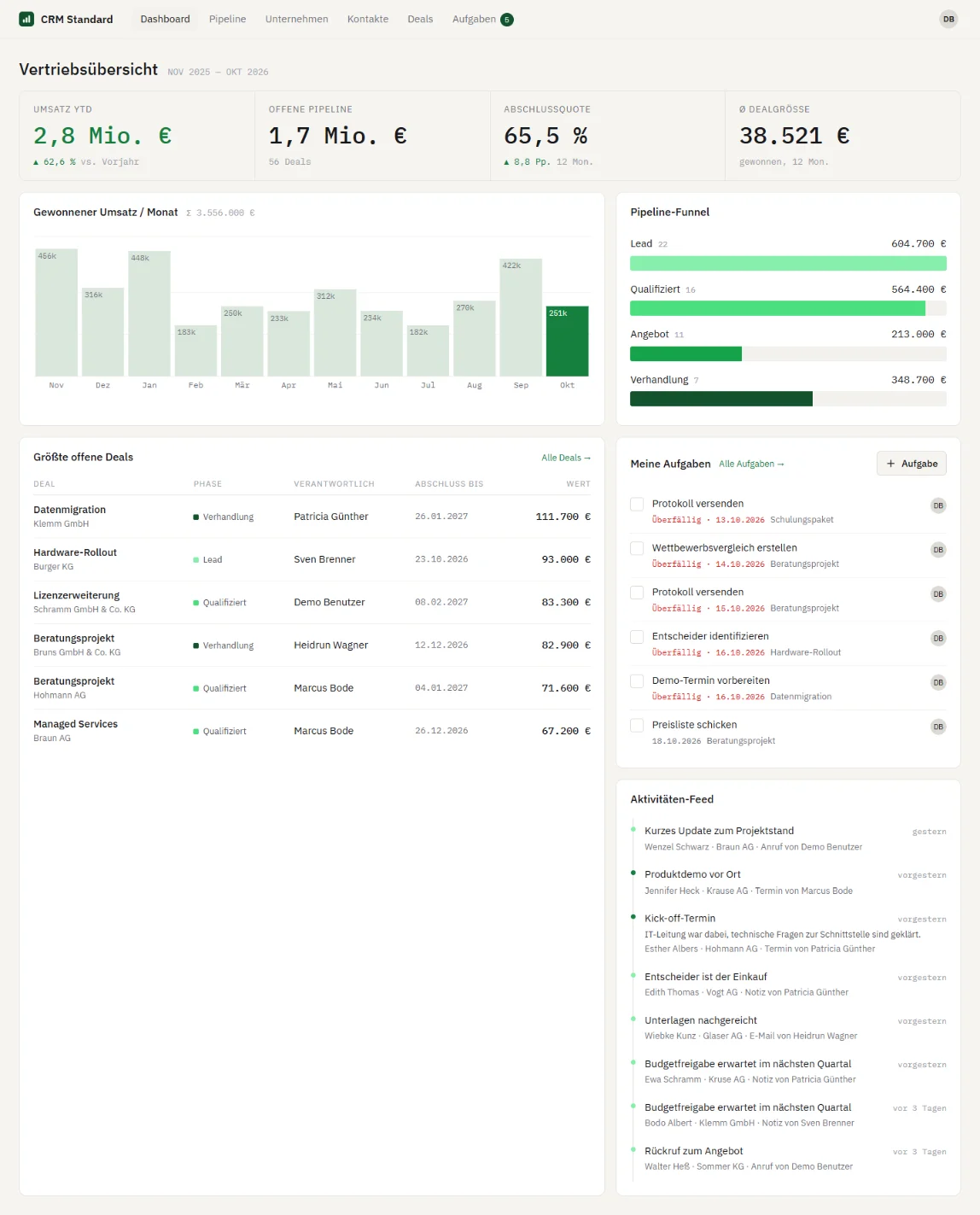Open the Lizenzerweiterung deal row
The width and height of the screenshot is (980, 1215).
pyautogui.click(x=312, y=602)
